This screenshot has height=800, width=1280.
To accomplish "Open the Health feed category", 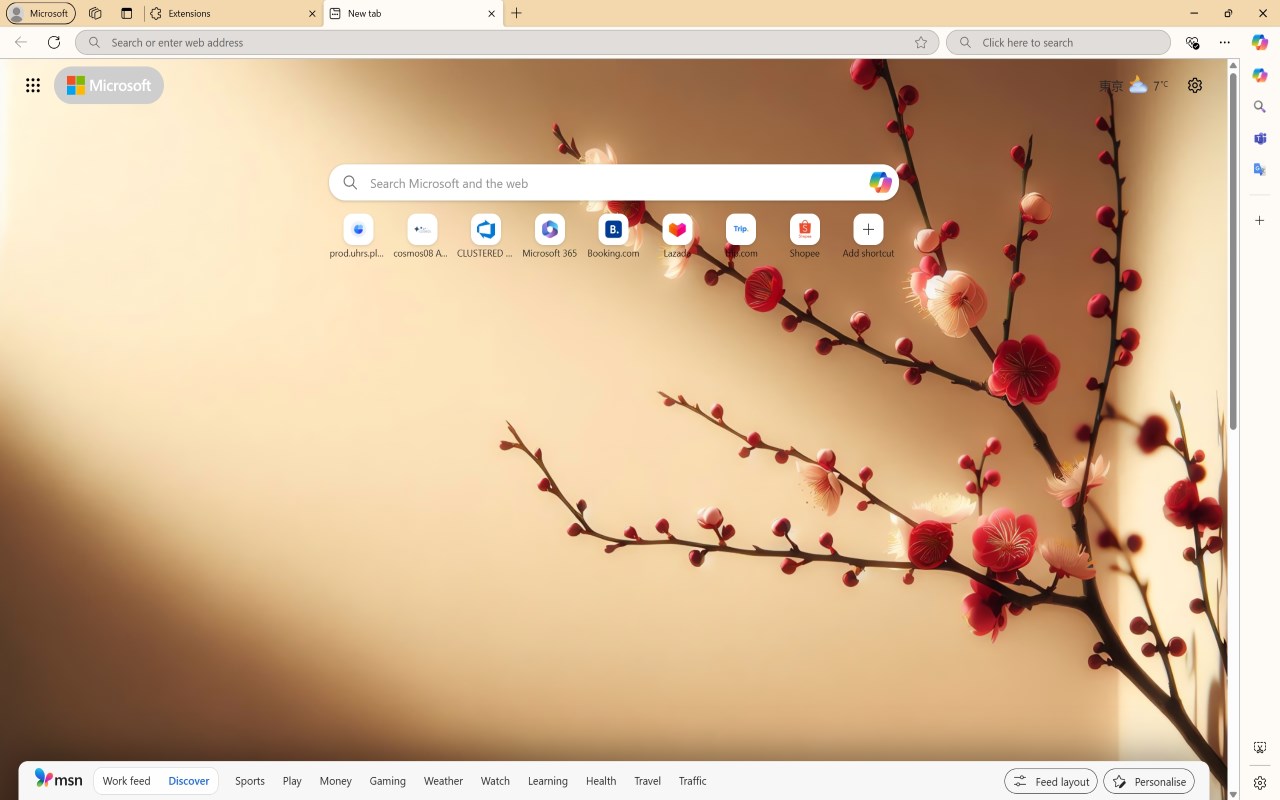I will 601,781.
